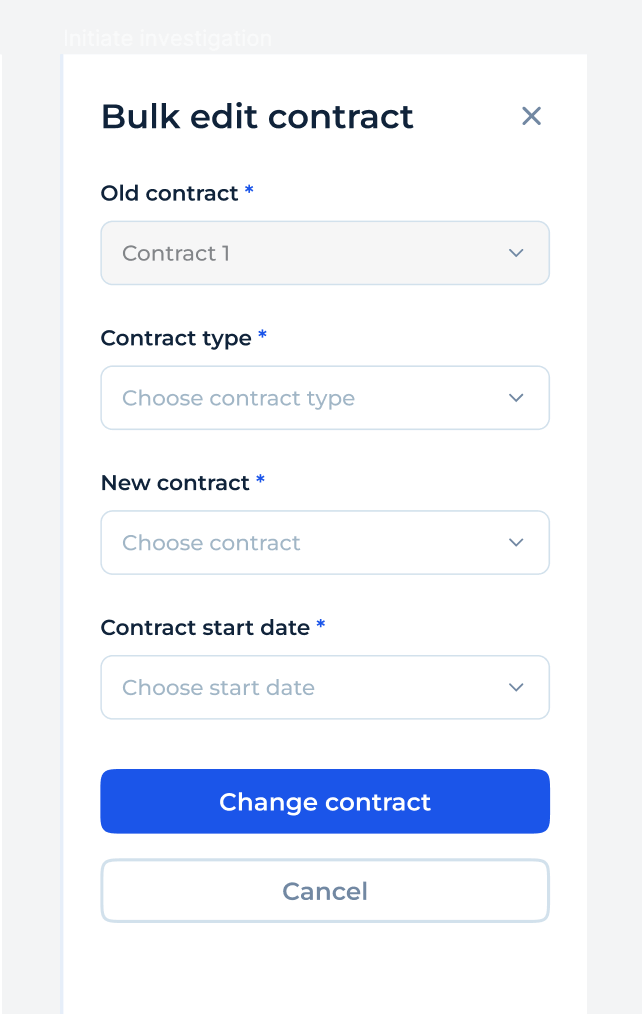Click the Cancel button
The width and height of the screenshot is (642, 1014).
(x=325, y=890)
